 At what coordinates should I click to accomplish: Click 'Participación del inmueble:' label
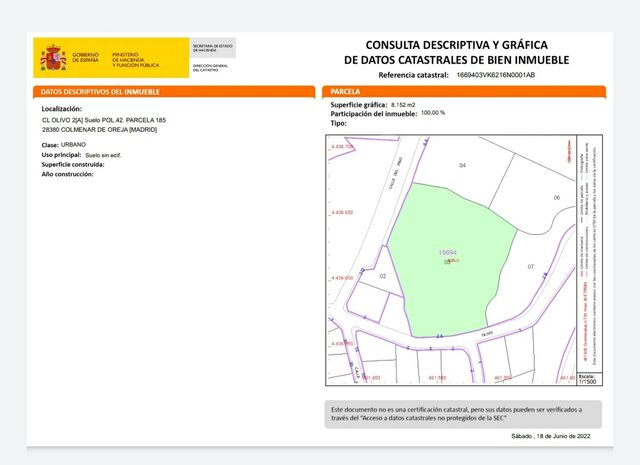coord(374,114)
